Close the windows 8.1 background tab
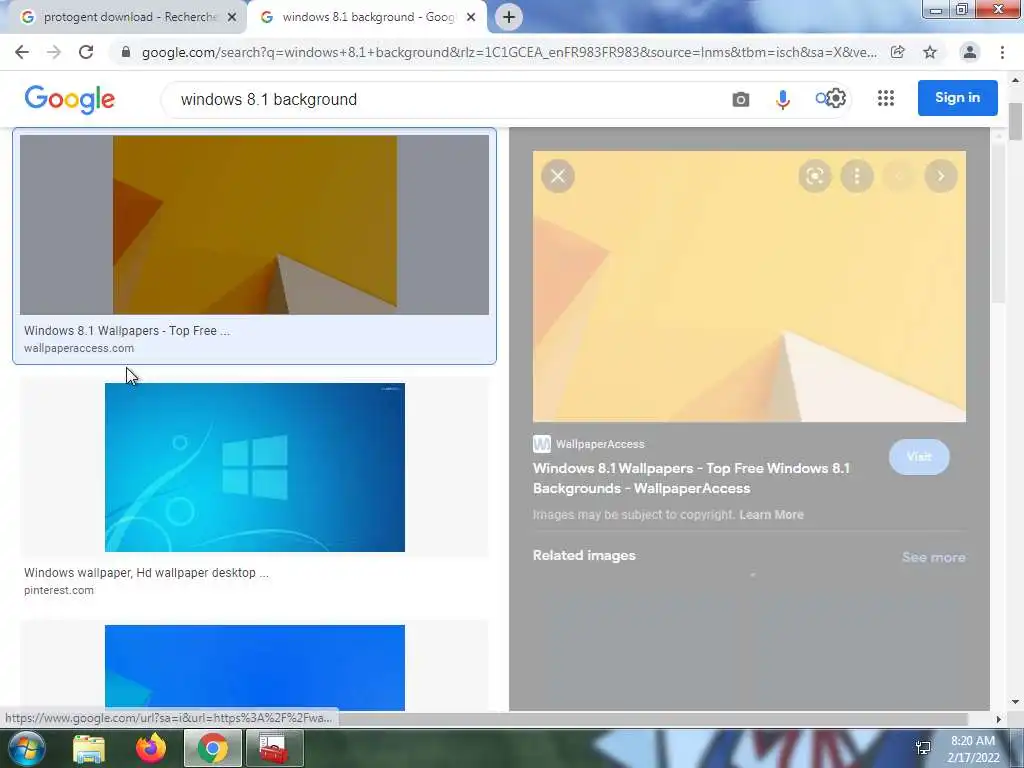The width and height of the screenshot is (1024, 768). [x=471, y=18]
